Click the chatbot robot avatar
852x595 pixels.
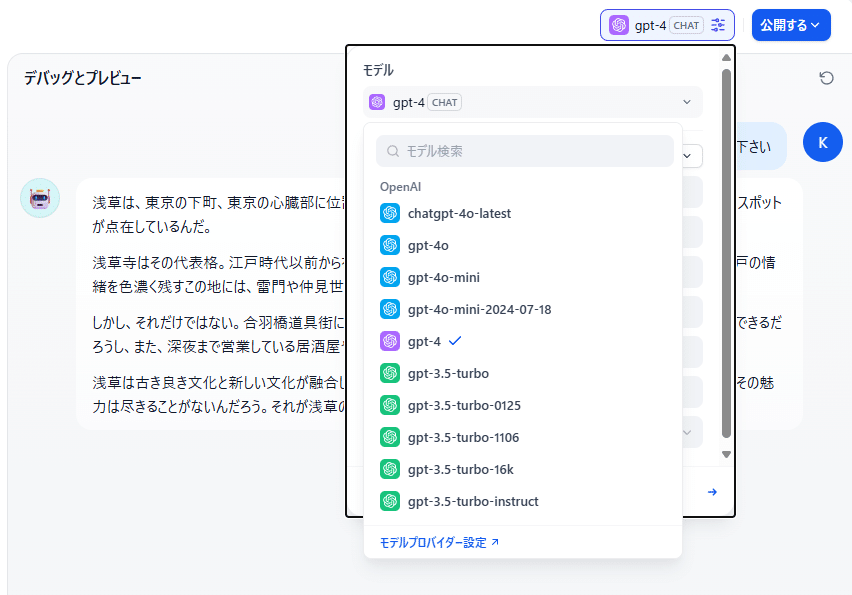[x=40, y=198]
